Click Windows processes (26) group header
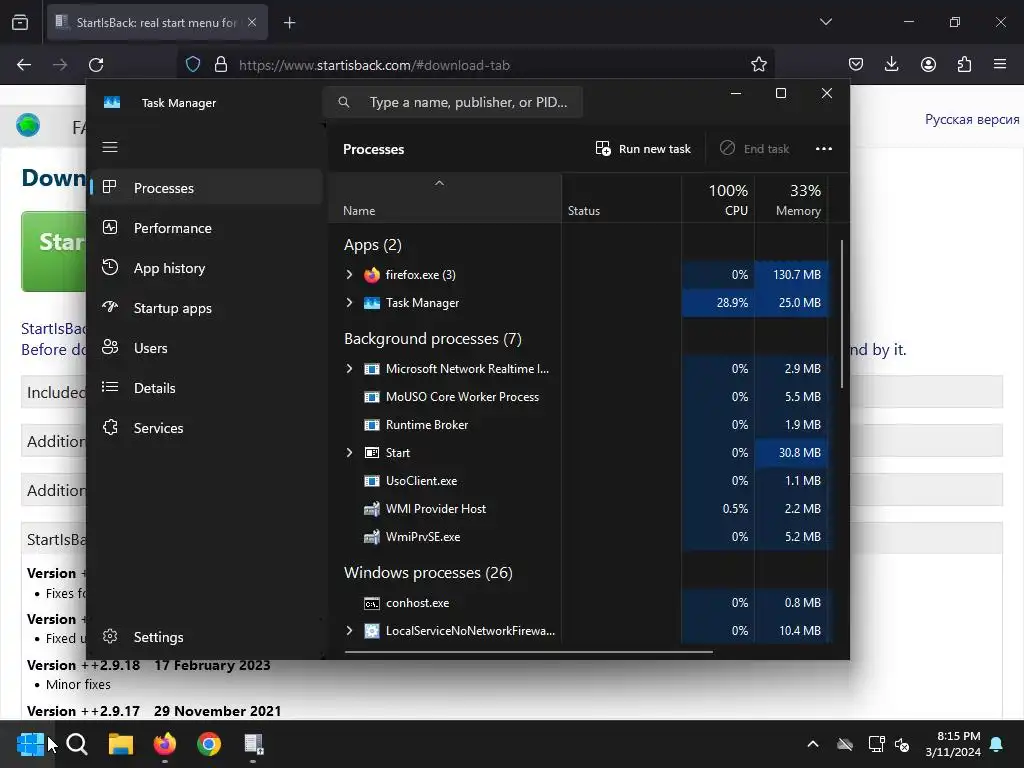 click(x=428, y=573)
